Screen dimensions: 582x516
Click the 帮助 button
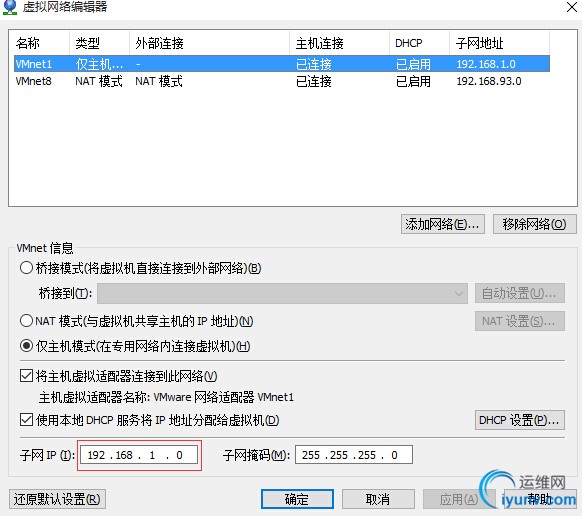(x=540, y=499)
